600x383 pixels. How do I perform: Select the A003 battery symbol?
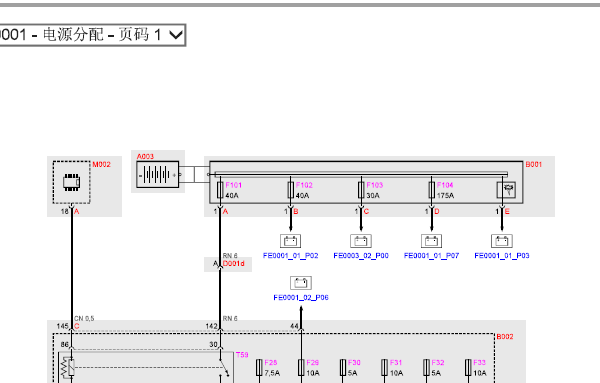158,175
